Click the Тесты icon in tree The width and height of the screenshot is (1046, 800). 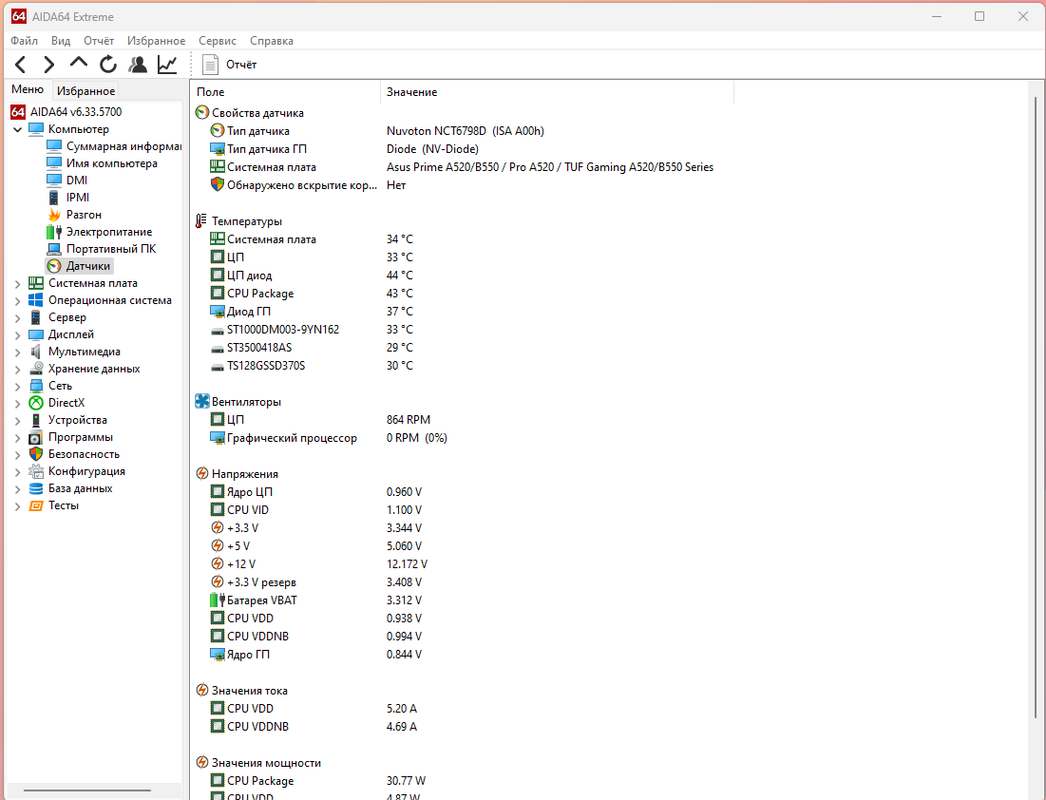pyautogui.click(x=36, y=506)
